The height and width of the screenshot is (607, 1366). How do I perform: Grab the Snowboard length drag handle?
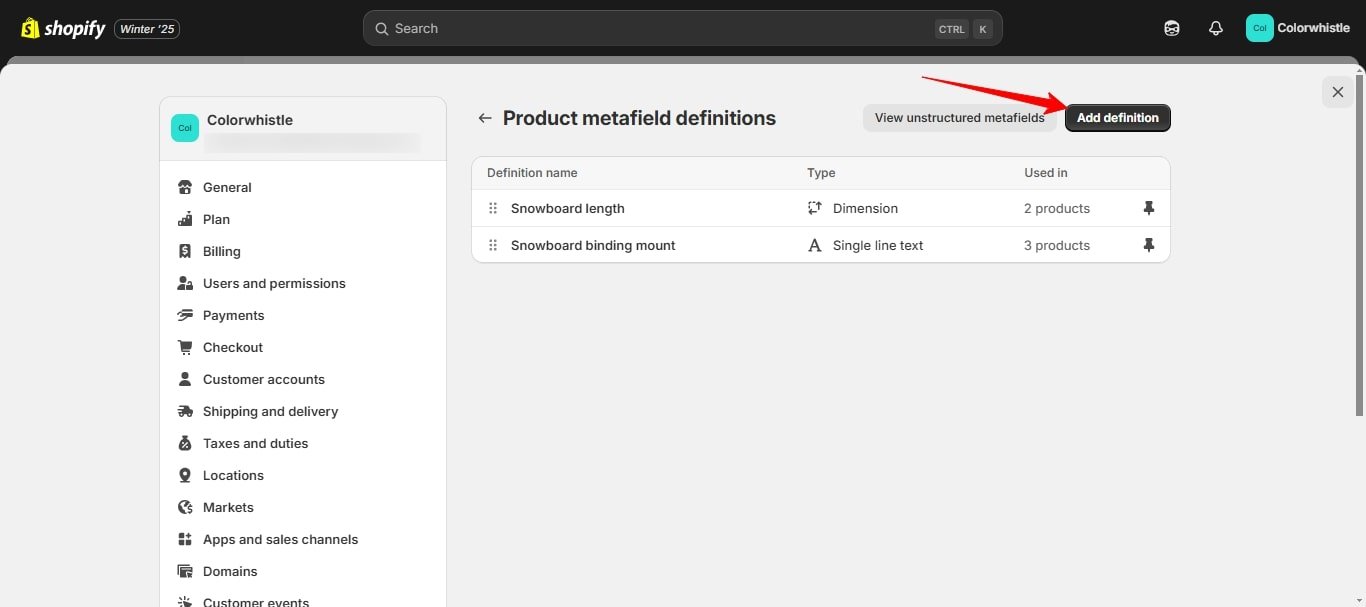493,208
